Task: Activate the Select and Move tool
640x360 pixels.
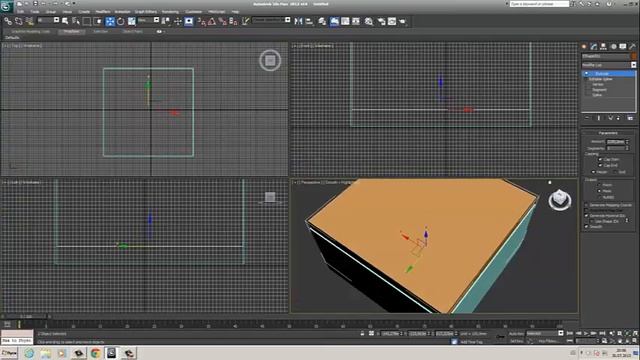Action: tap(110, 21)
